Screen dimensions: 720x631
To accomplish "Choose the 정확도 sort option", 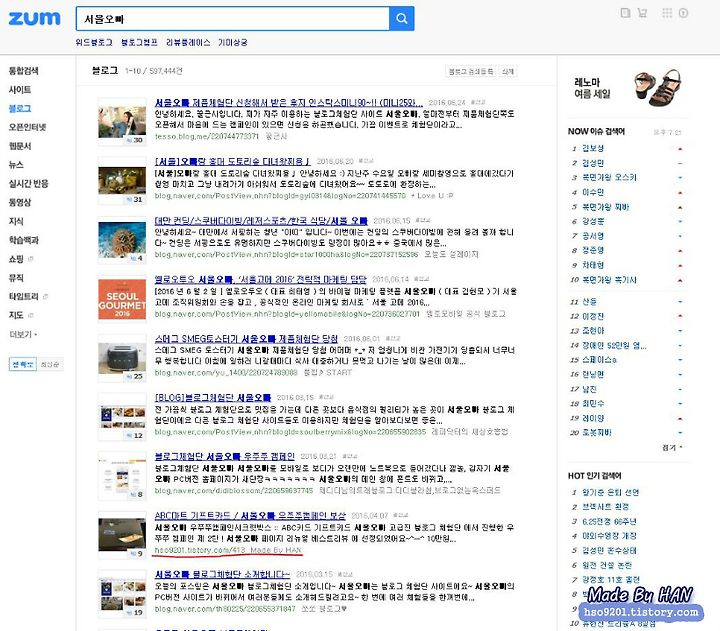I will [22, 365].
